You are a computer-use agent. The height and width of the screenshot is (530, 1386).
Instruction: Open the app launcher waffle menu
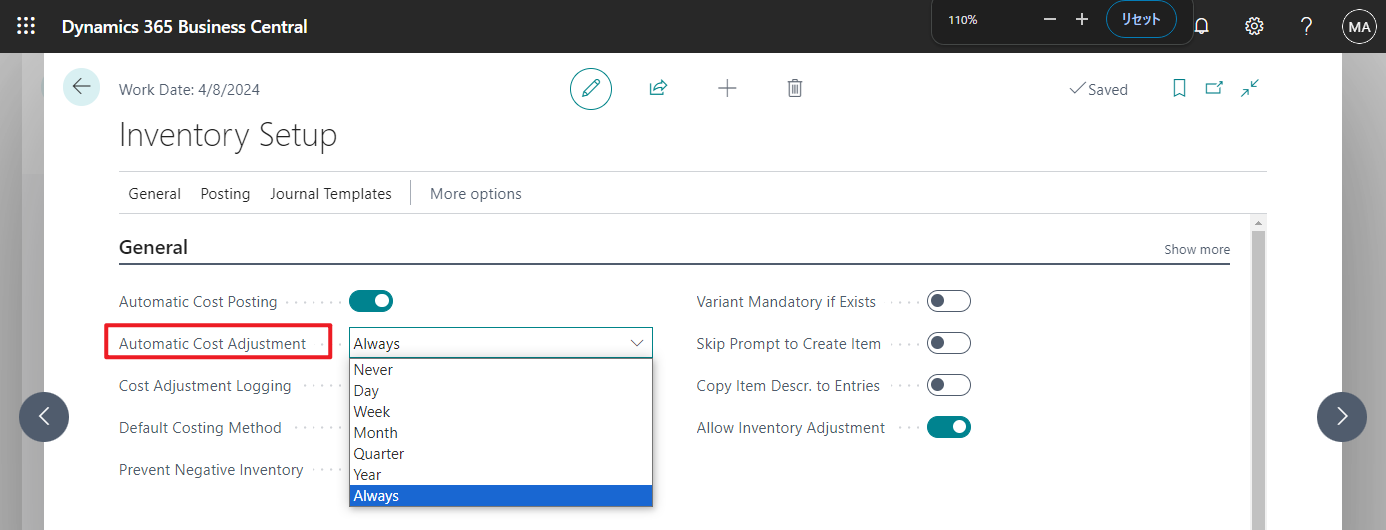coord(26,27)
